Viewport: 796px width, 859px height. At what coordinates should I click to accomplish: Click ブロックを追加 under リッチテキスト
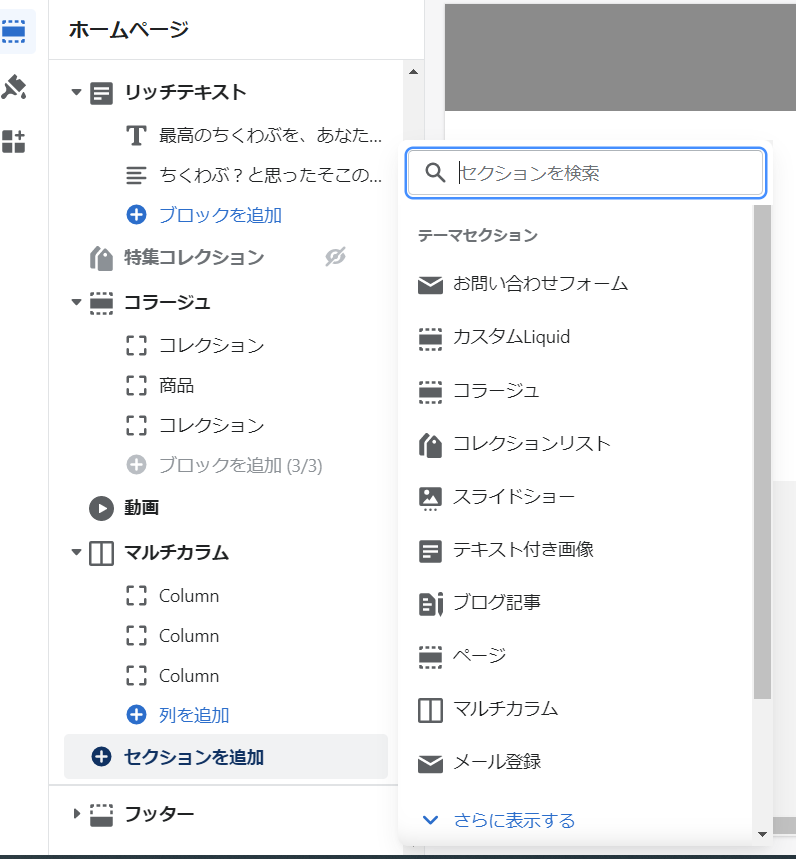click(x=220, y=215)
